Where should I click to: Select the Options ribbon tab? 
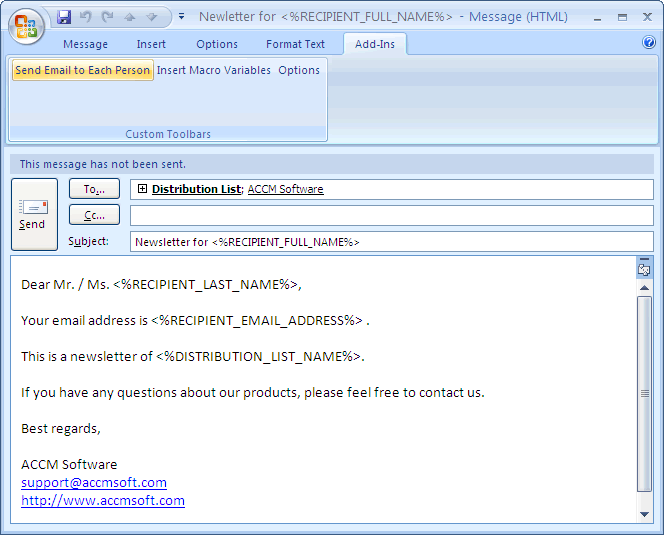217,44
